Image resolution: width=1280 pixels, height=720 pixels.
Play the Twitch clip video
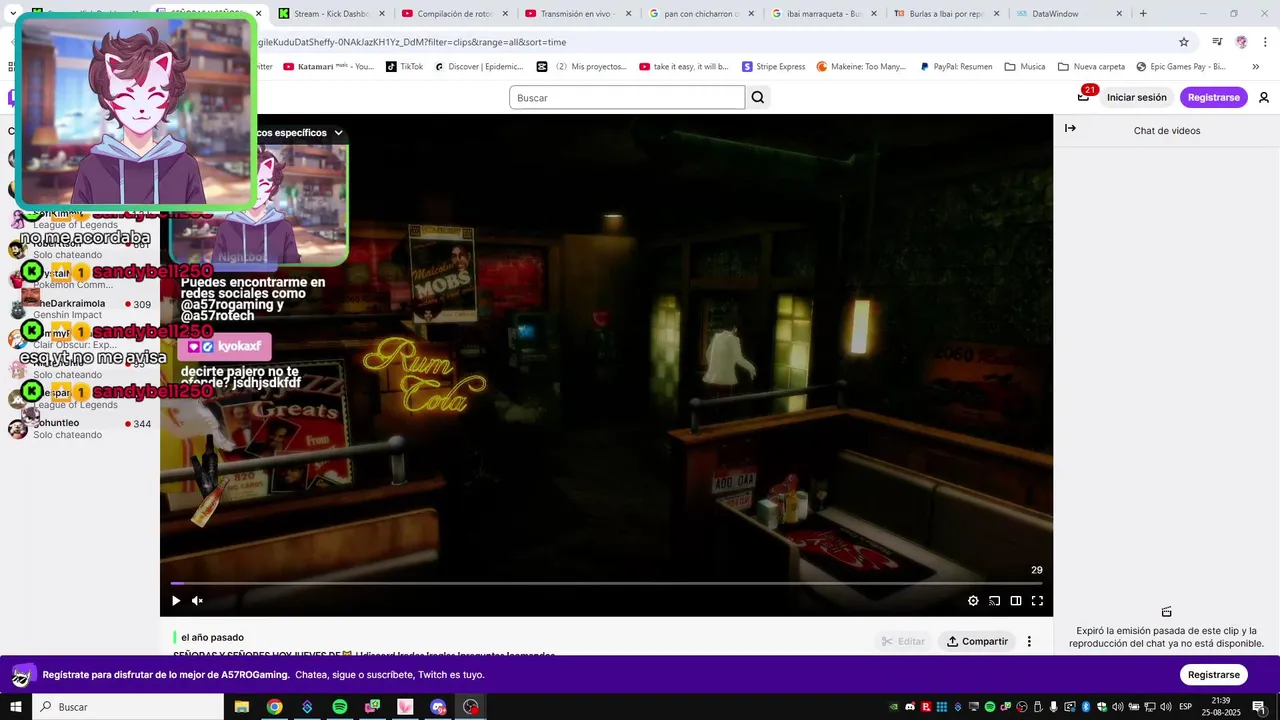pos(176,601)
